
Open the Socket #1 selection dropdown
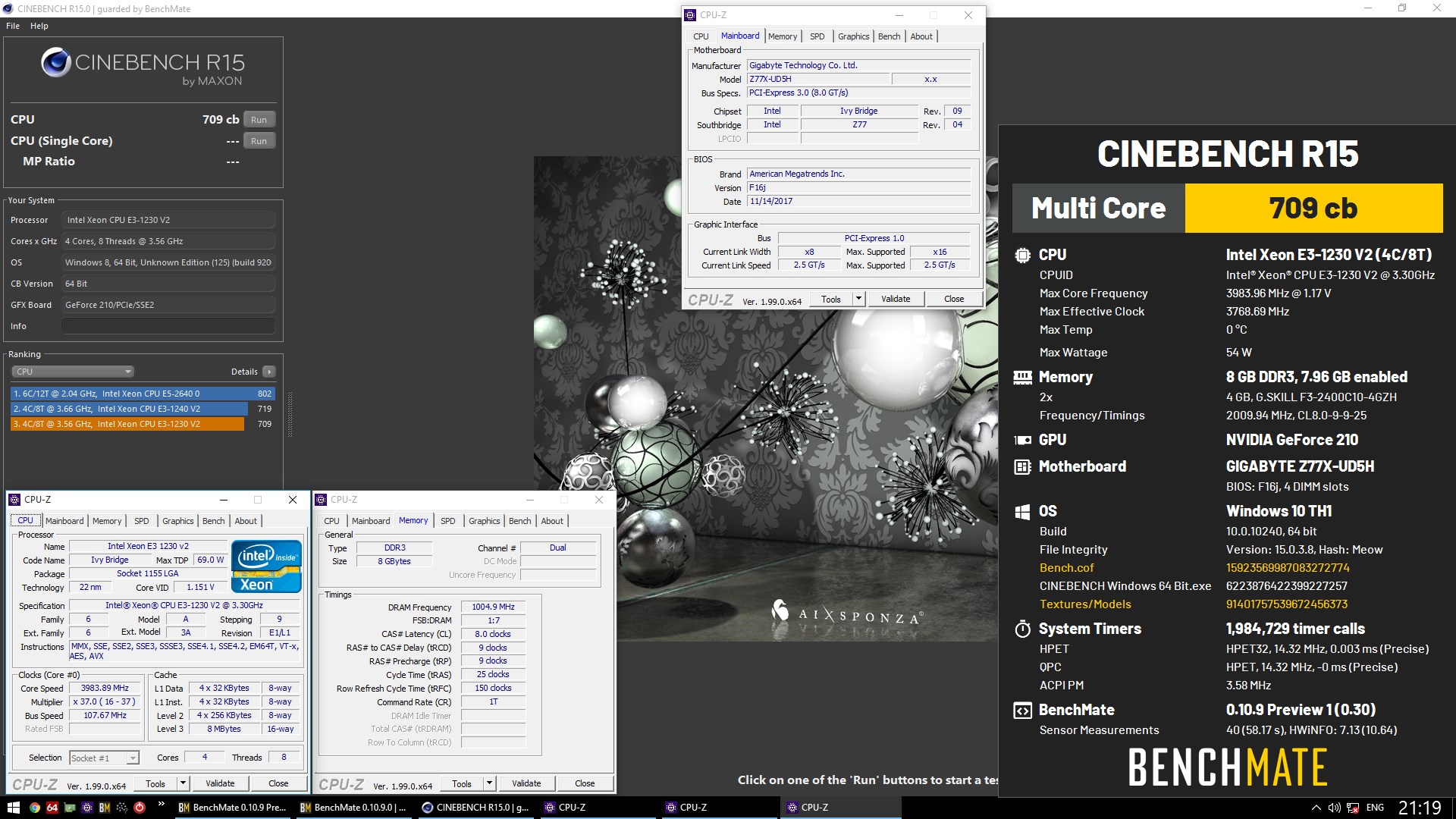[105, 758]
